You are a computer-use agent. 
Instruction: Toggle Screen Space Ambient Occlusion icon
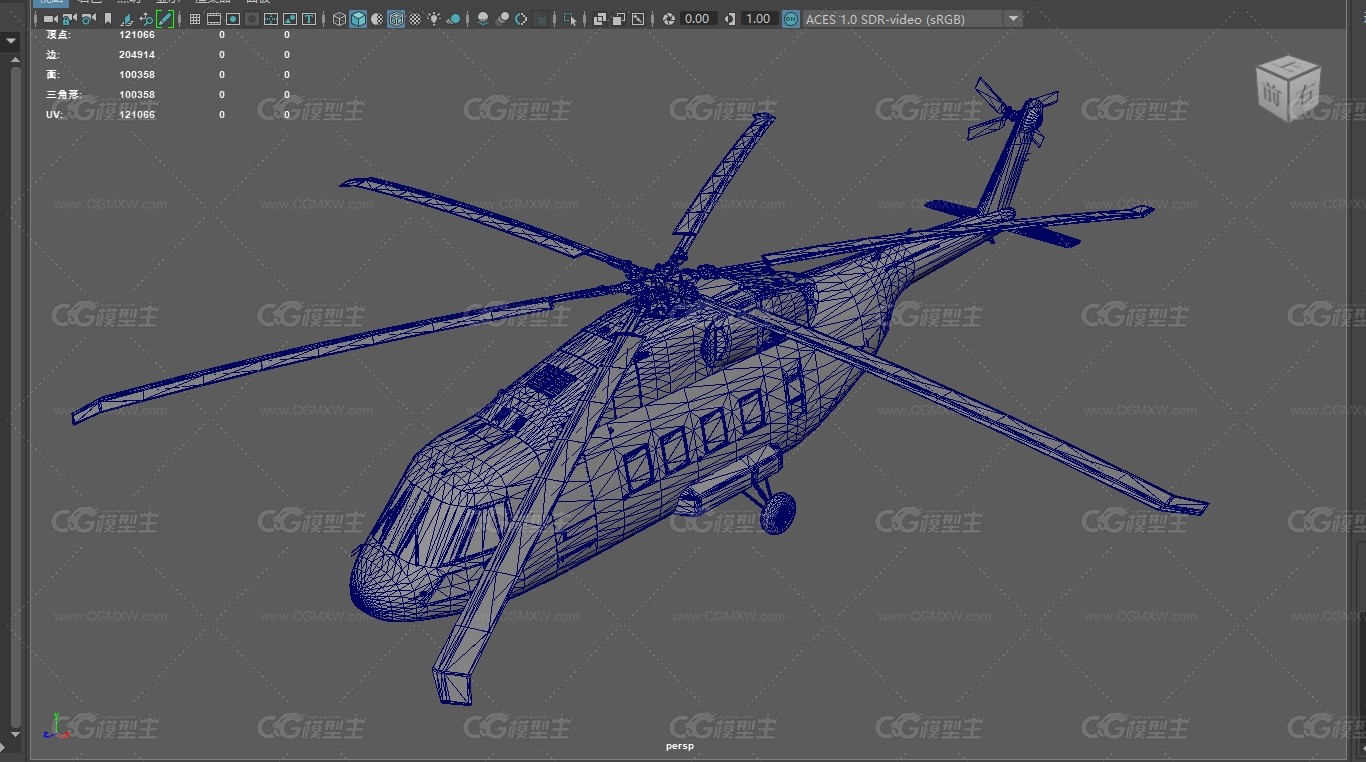(483, 19)
